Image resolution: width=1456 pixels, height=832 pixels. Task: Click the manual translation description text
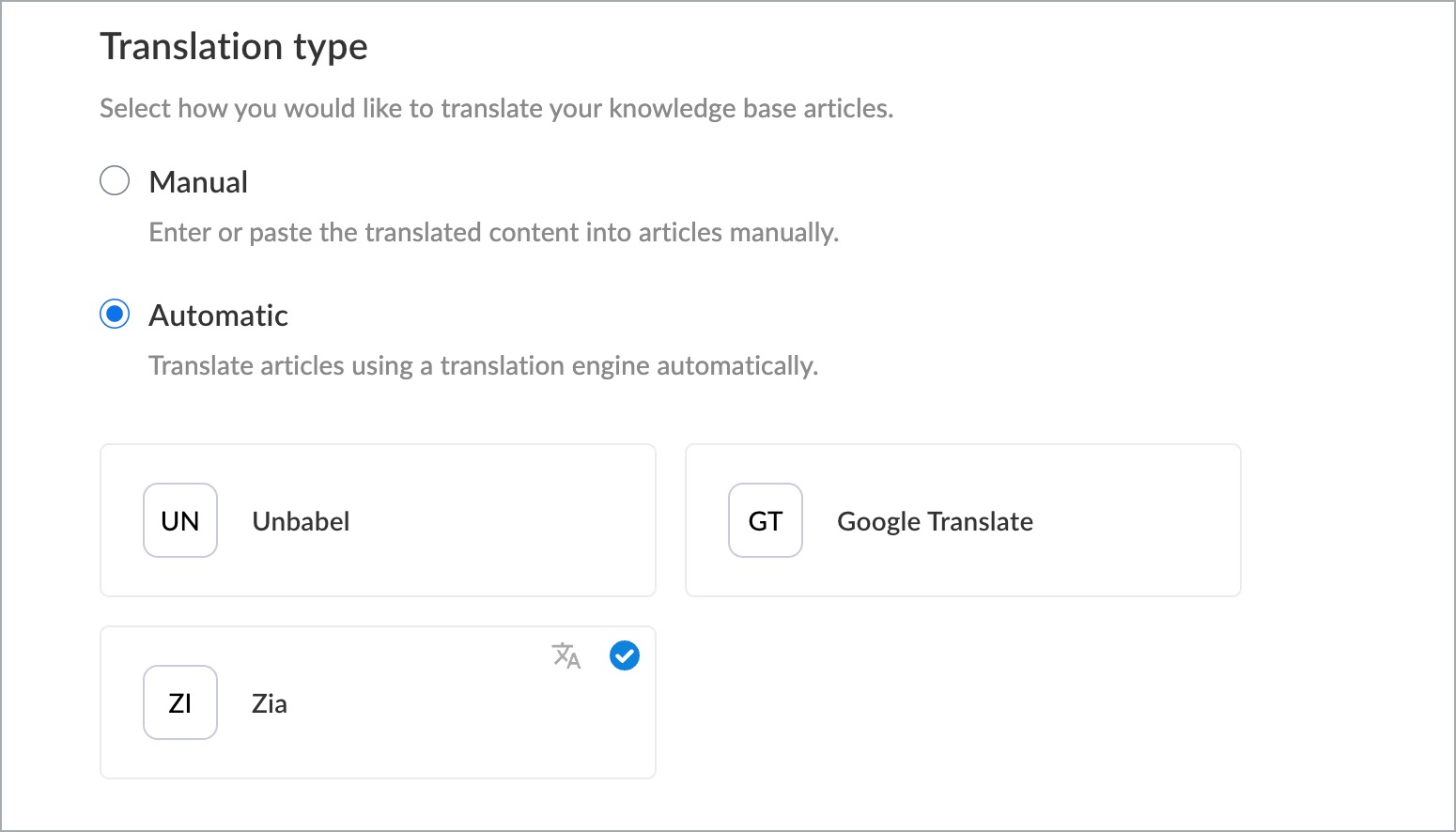494,233
